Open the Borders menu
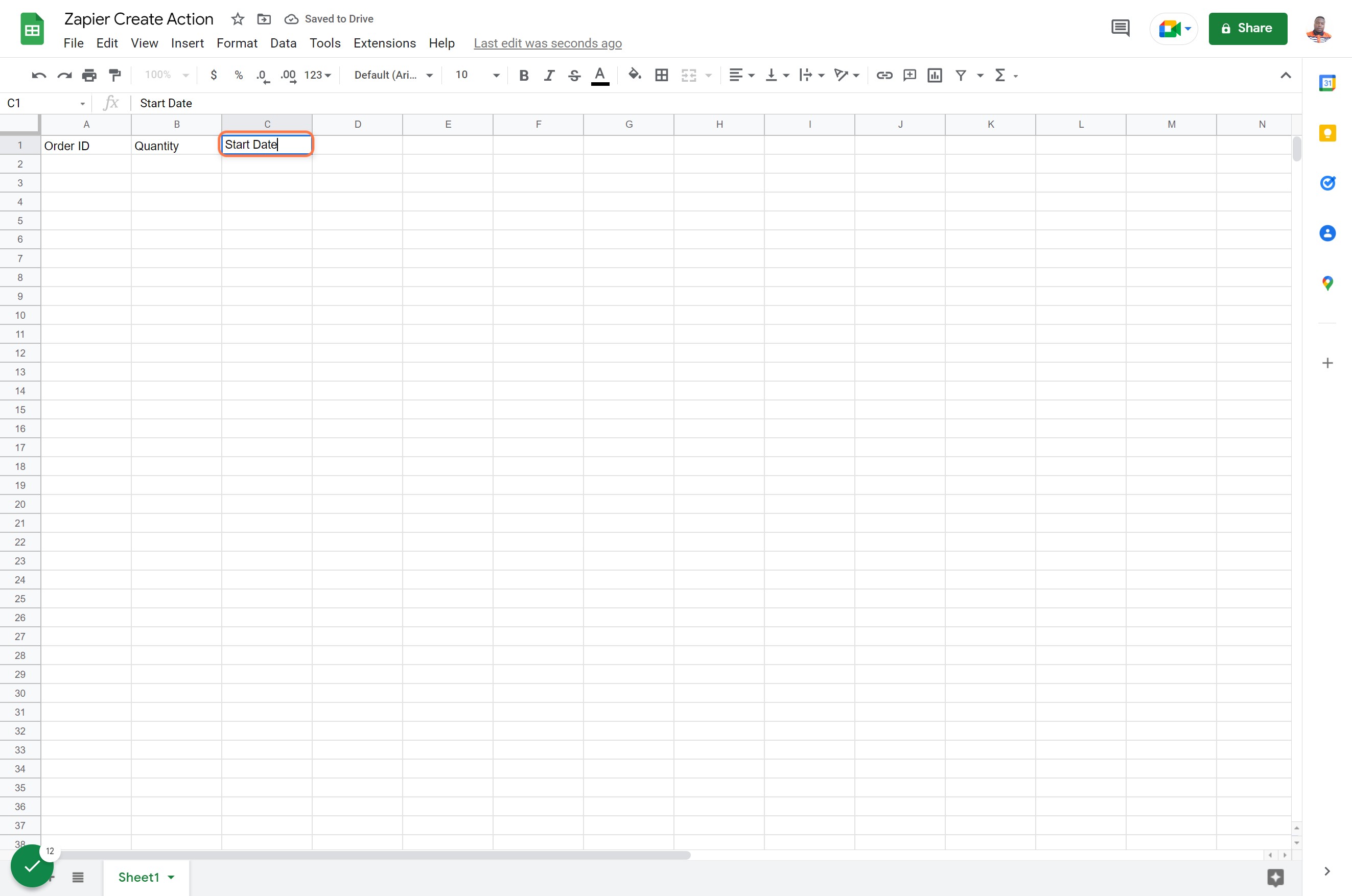Screen dimensions: 1352x896 click(662, 75)
